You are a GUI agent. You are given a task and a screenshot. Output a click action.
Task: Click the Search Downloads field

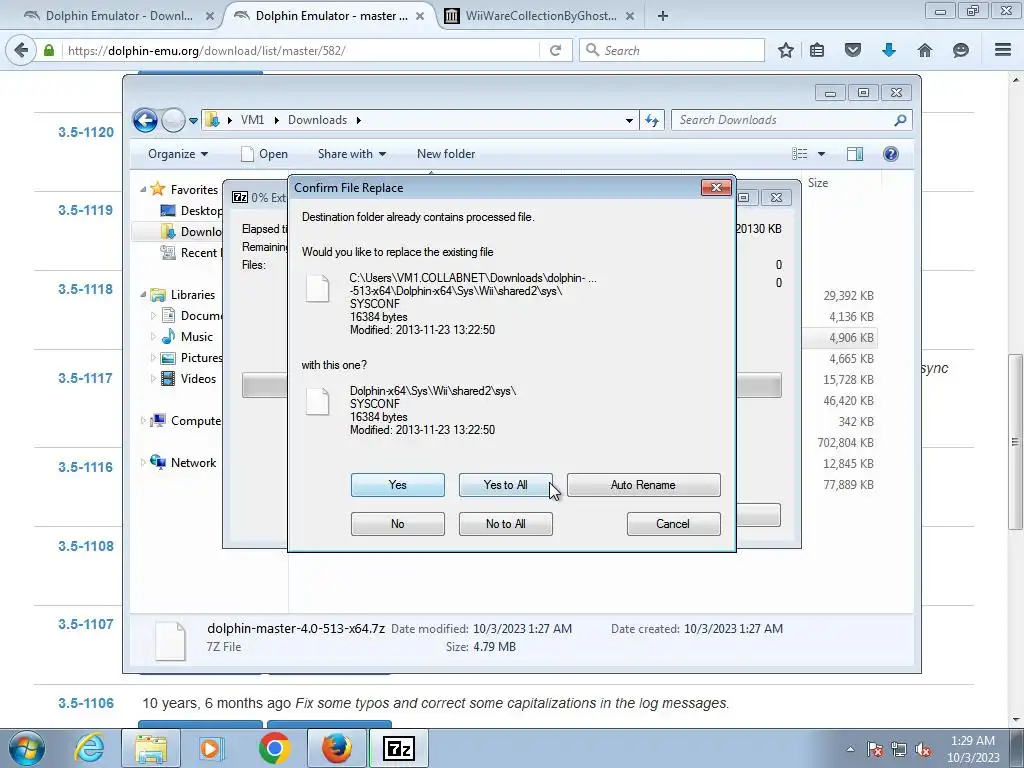click(x=784, y=120)
